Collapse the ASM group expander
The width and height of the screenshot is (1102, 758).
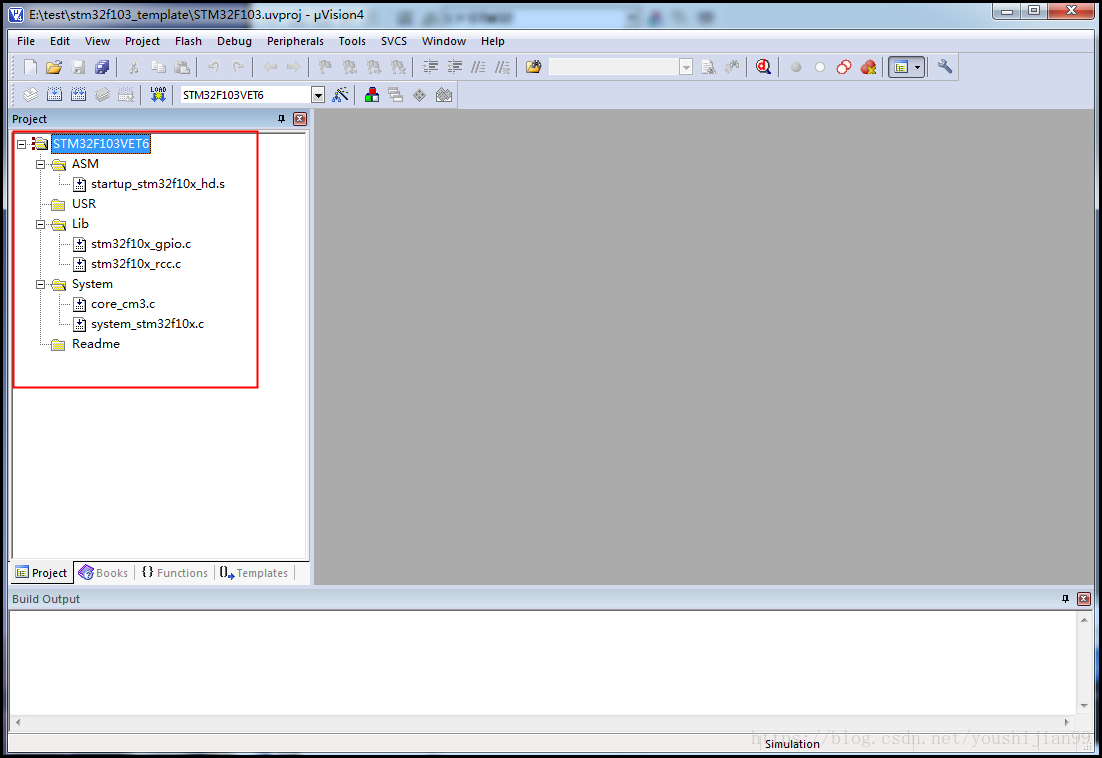(x=41, y=164)
